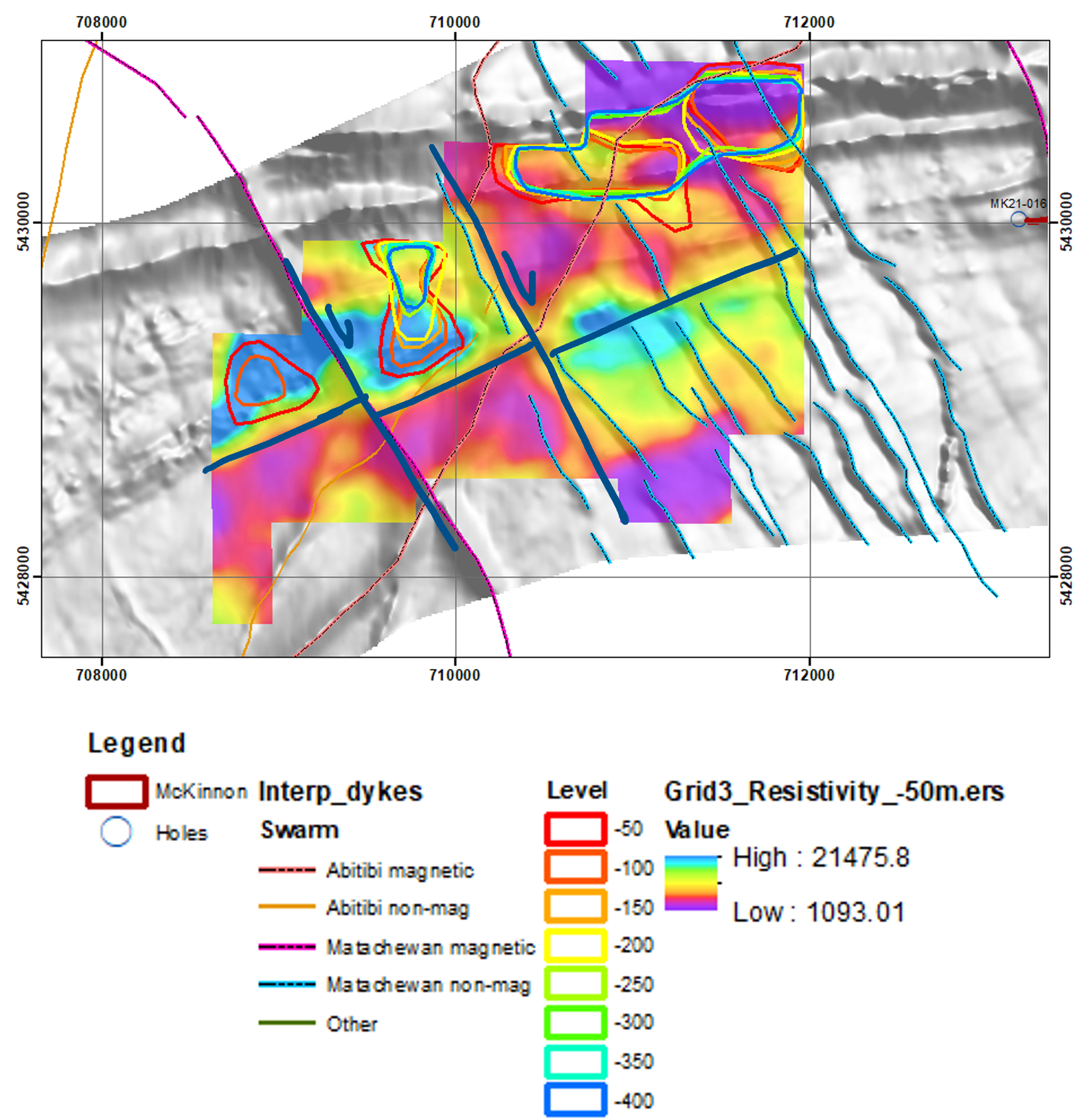Click the left '5430000' northing label
Image resolution: width=1087 pixels, height=1120 pixels.
click(x=23, y=222)
